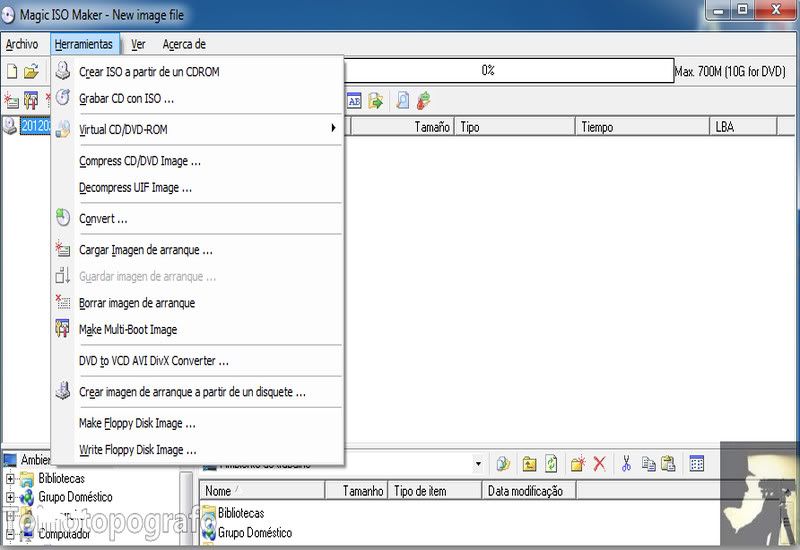Sort by the Tamanho column header
Viewport: 800px width, 550px height.
click(x=357, y=491)
